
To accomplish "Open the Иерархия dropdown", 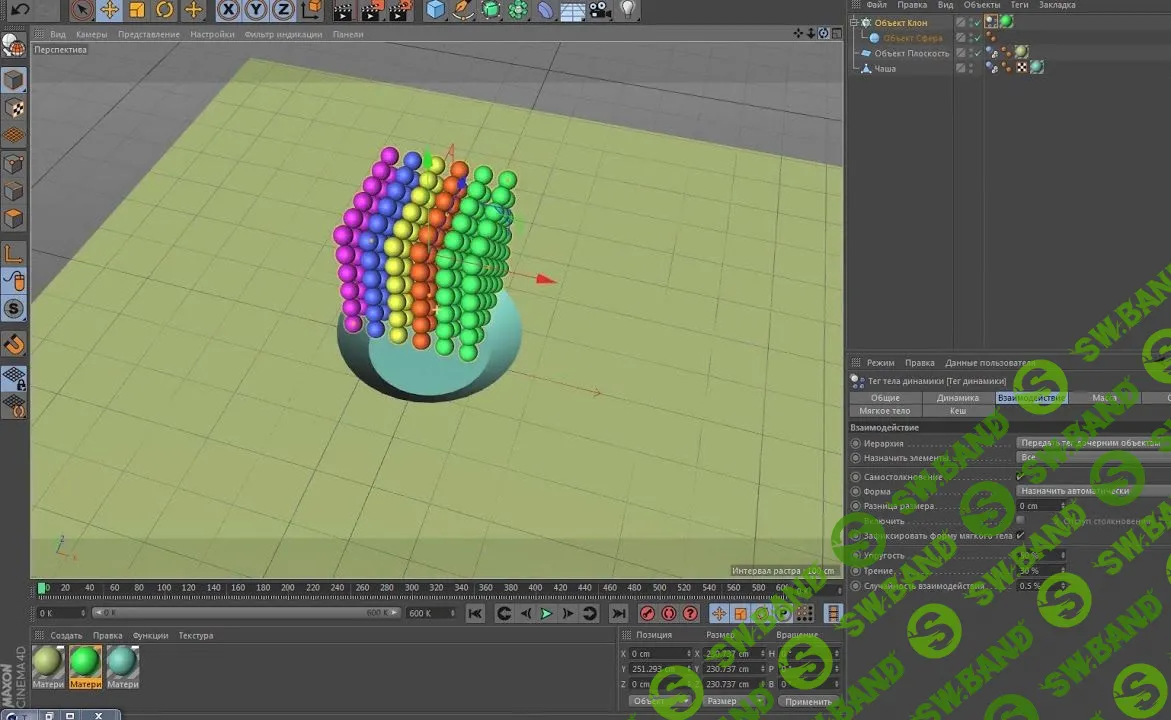I will pos(1090,443).
